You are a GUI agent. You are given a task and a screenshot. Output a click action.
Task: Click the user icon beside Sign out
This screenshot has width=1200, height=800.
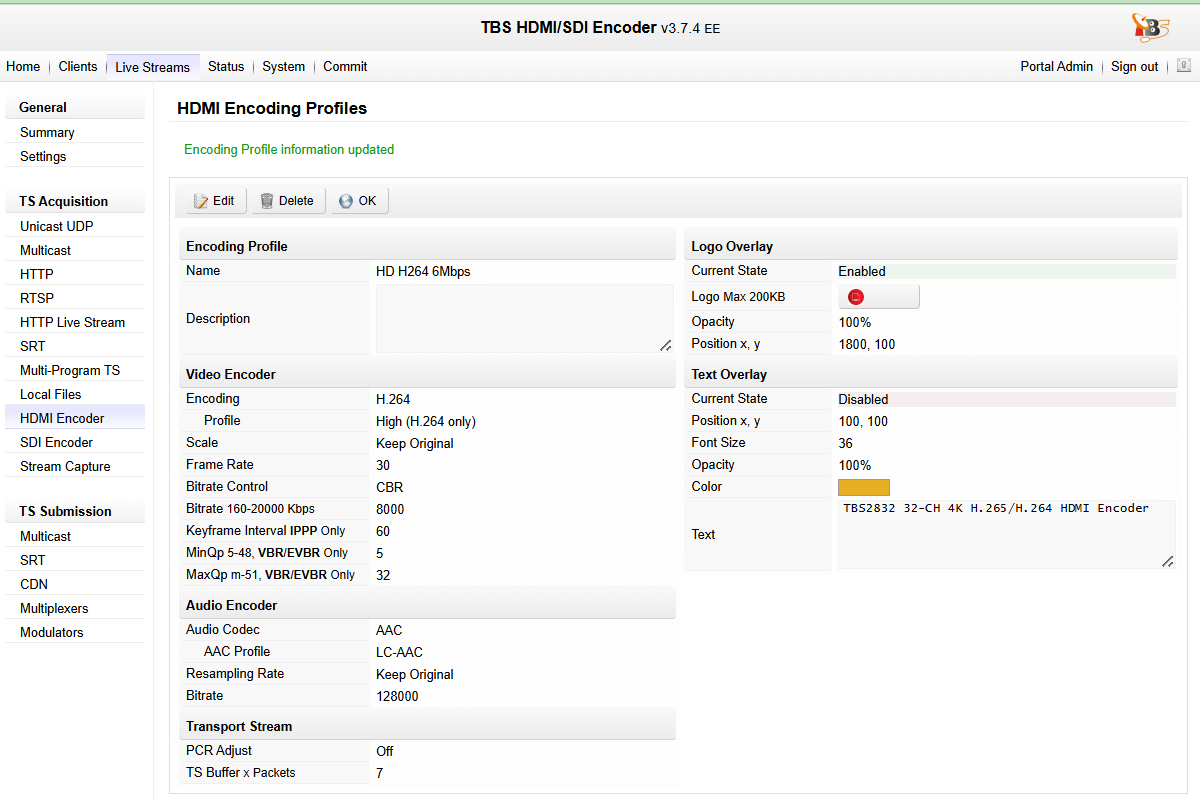click(1184, 66)
